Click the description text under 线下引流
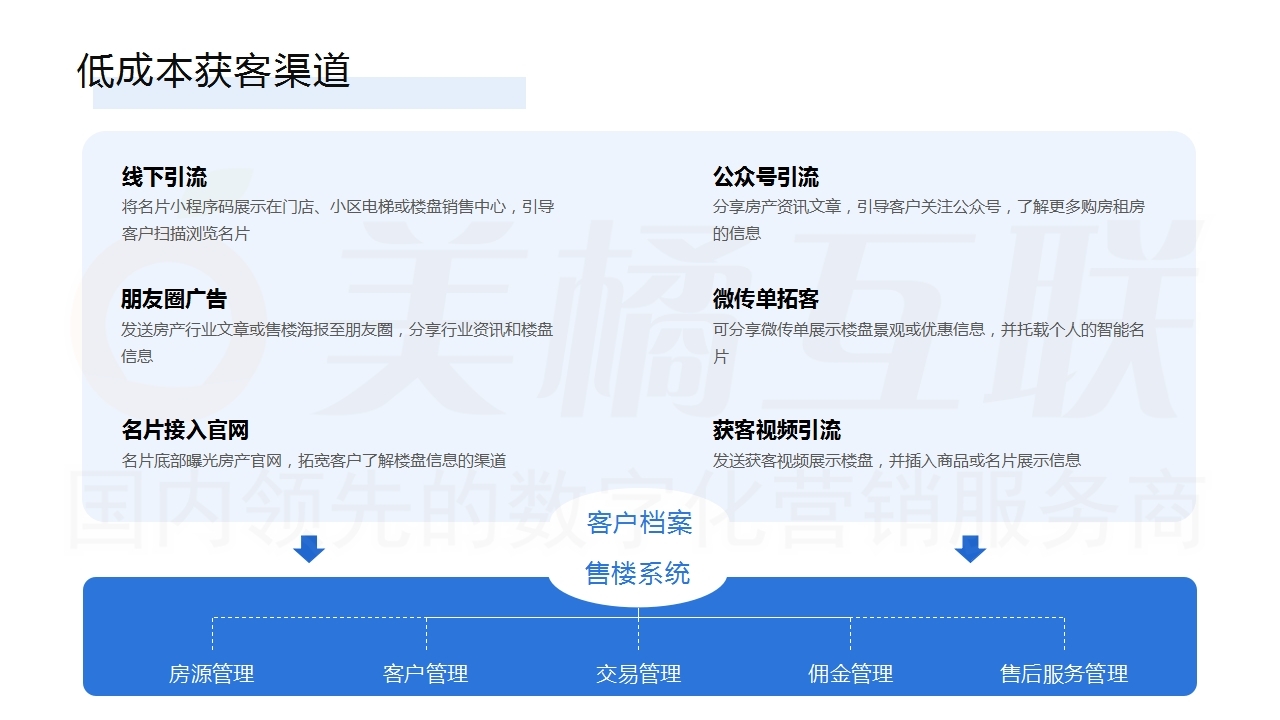The image size is (1280, 720). (338, 220)
